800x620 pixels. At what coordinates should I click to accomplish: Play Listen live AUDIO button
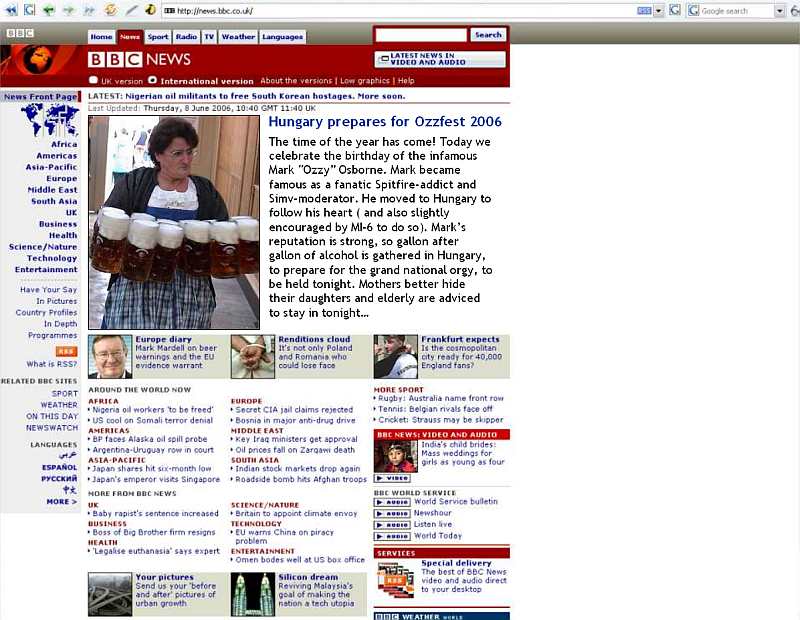(x=392, y=525)
